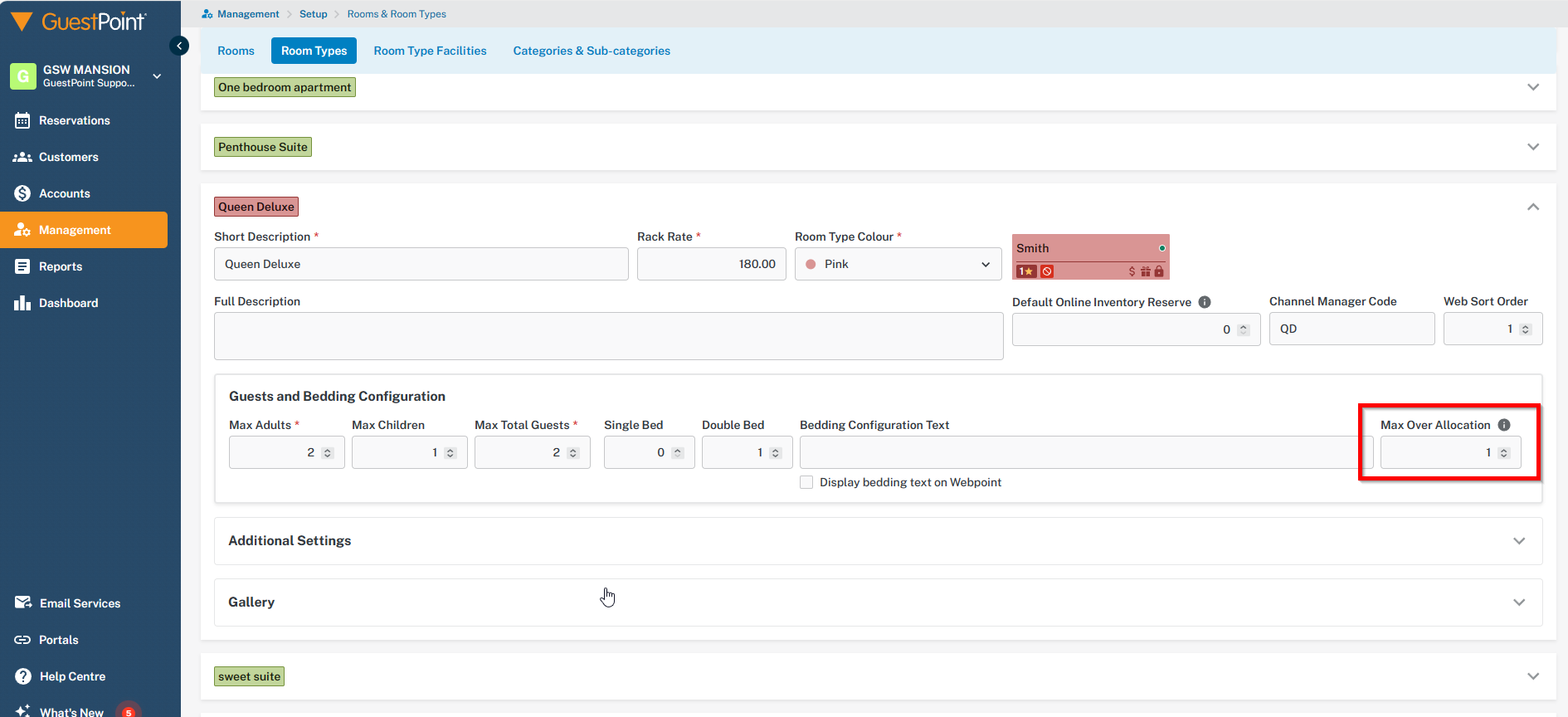Screen dimensions: 1568x717
Task: Expand the One bedroom apartment panel
Action: click(x=1533, y=87)
